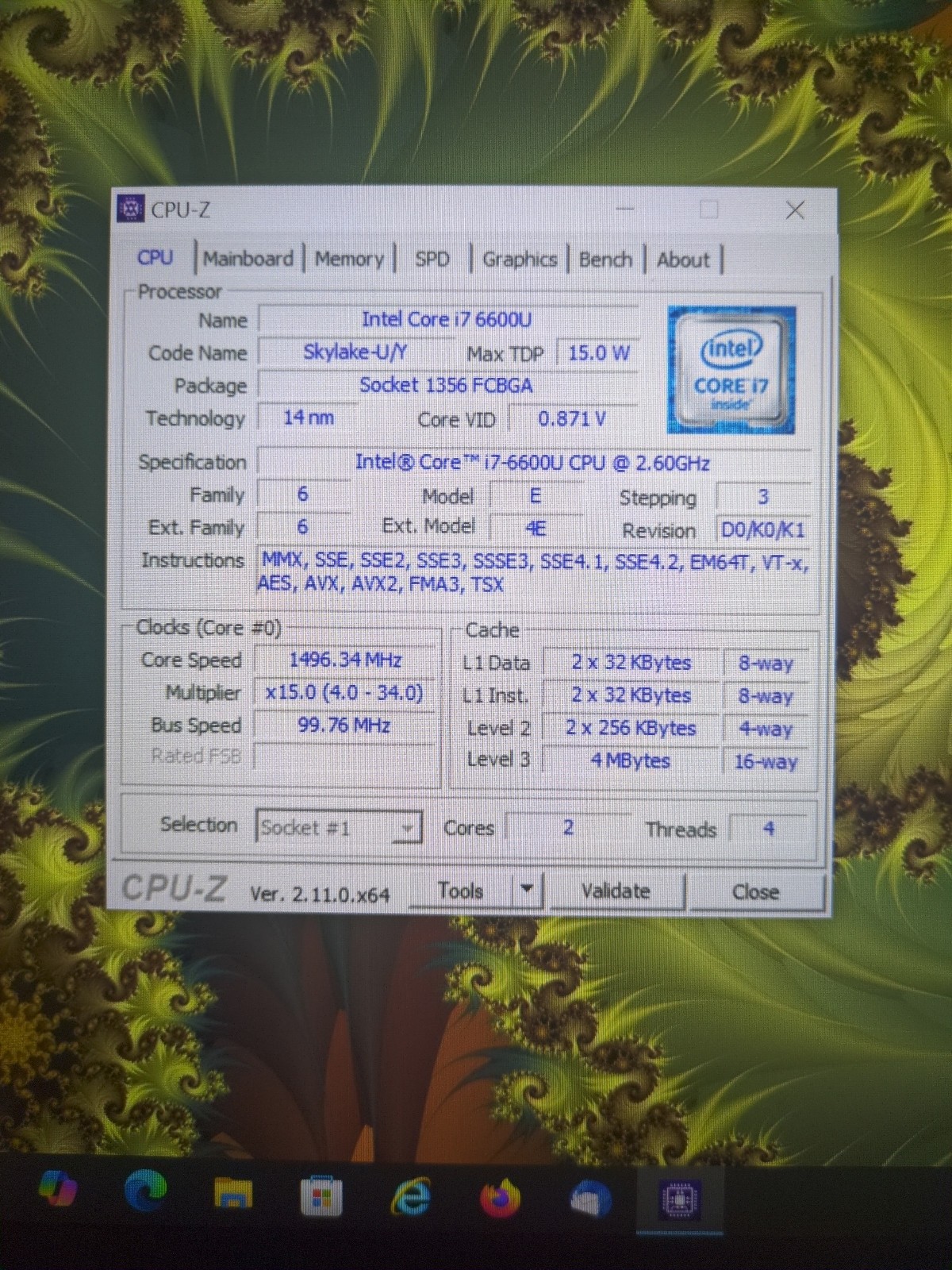Click the CPU-Z title bar icon
952x1270 pixels.
click(130, 209)
